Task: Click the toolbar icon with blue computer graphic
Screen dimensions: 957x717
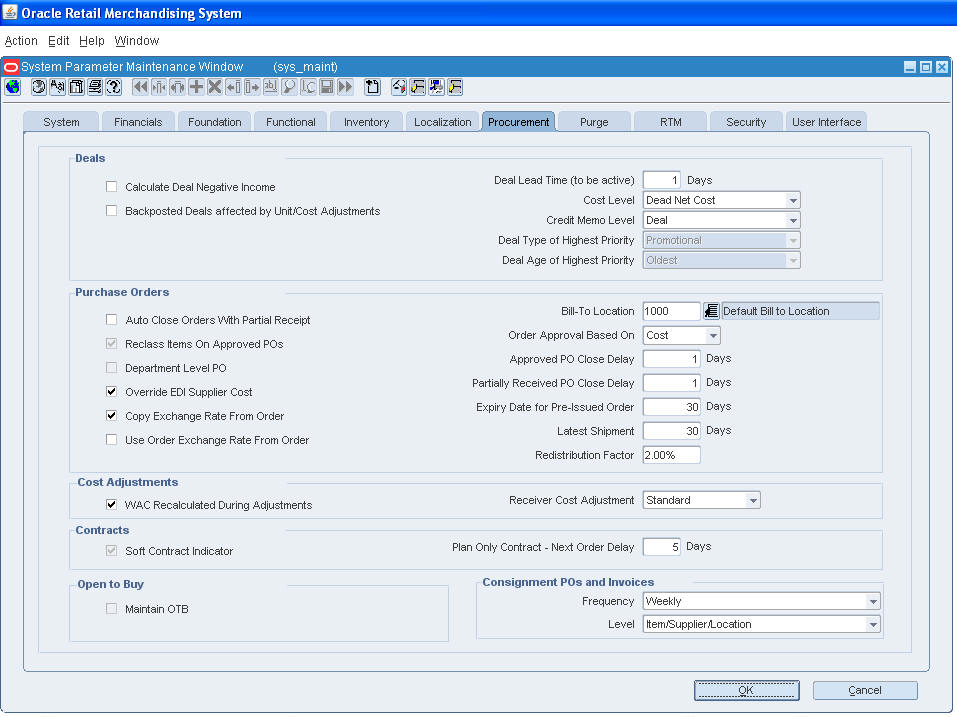Action: (436, 87)
